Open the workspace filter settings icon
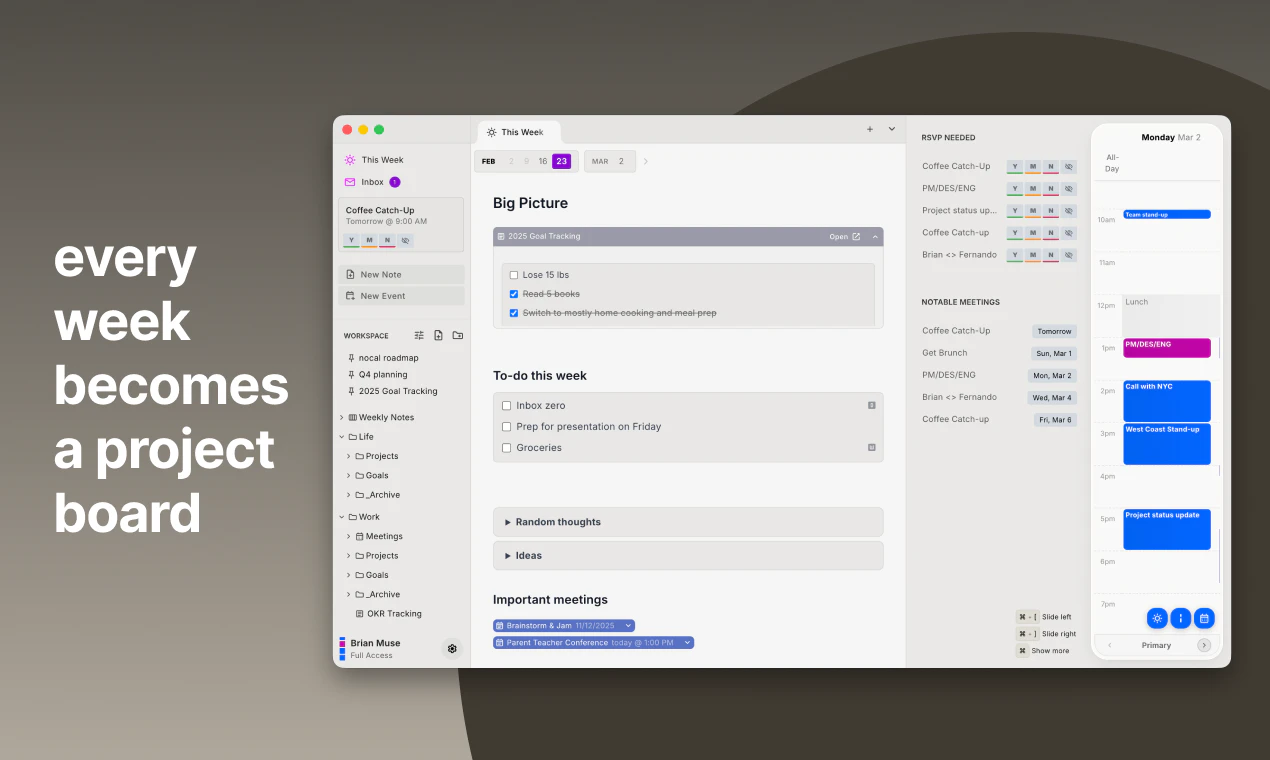The height and width of the screenshot is (760, 1270). [419, 335]
